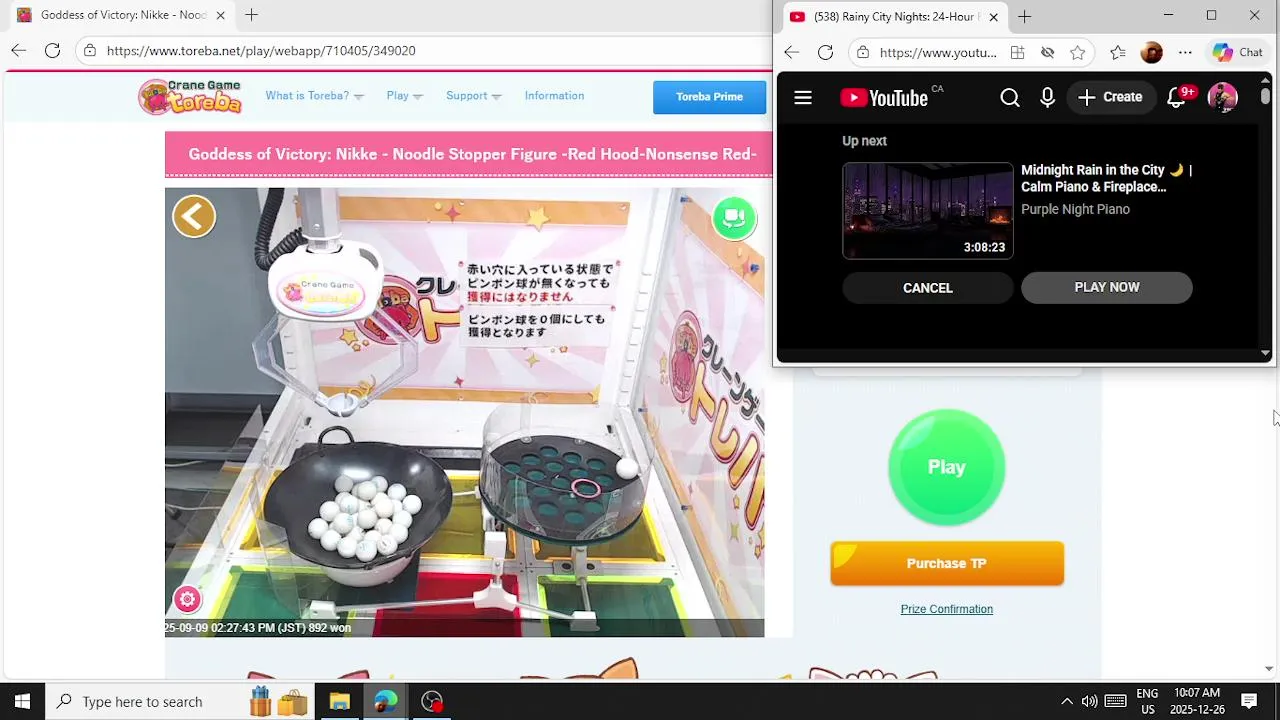
Task: Open YouTube notifications bell
Action: 1177,97
